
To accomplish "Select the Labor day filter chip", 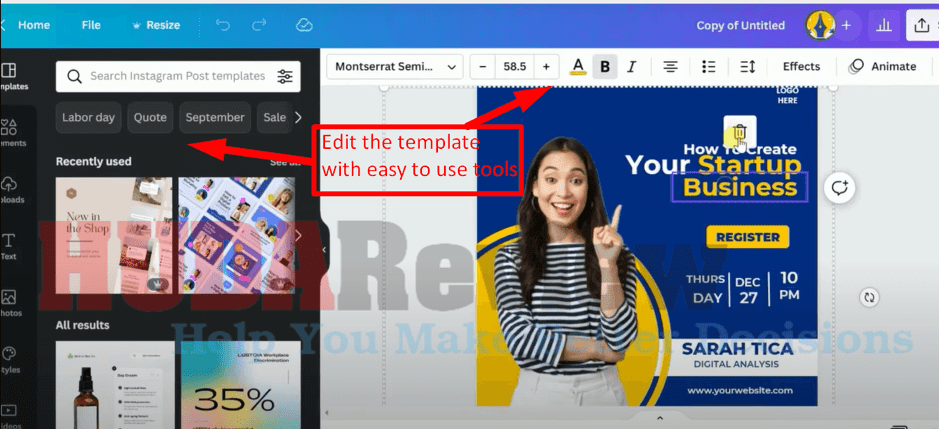I will click(88, 117).
